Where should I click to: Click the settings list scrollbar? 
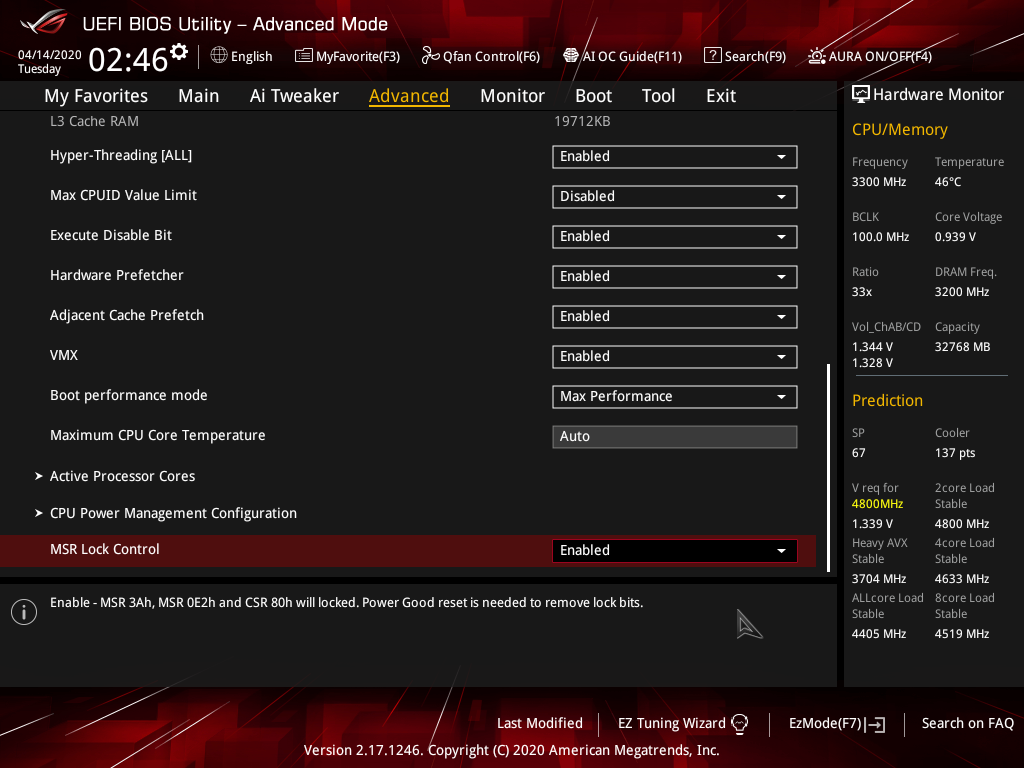[829, 468]
